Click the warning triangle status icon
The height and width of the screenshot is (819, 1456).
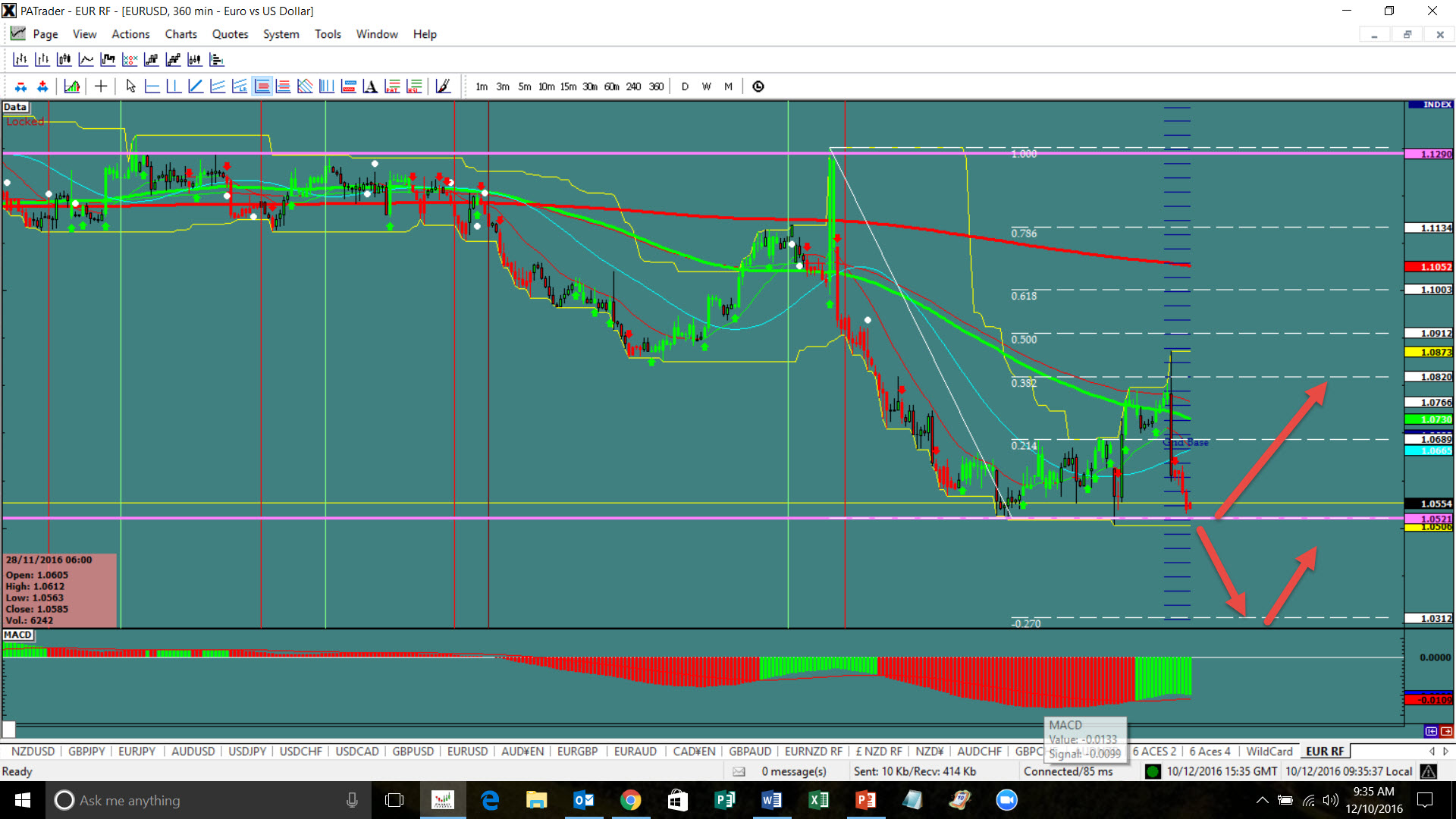pyautogui.click(x=1429, y=771)
